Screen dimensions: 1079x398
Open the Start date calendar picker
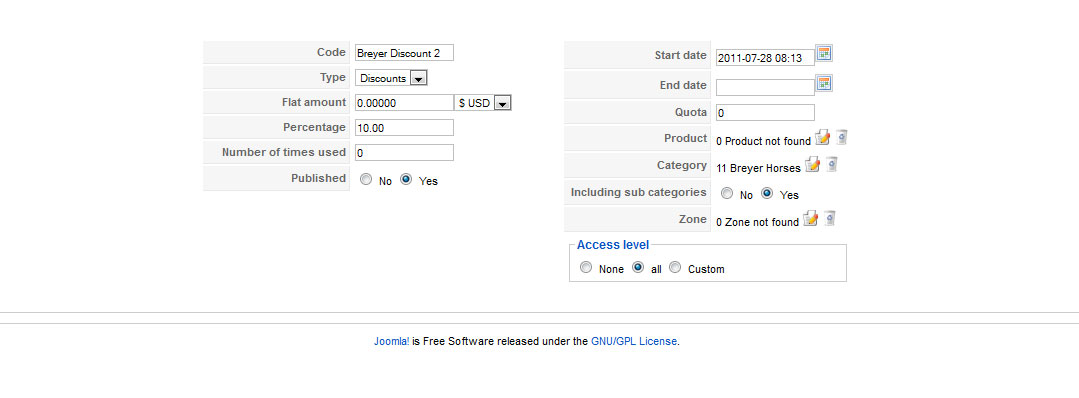(x=824, y=53)
